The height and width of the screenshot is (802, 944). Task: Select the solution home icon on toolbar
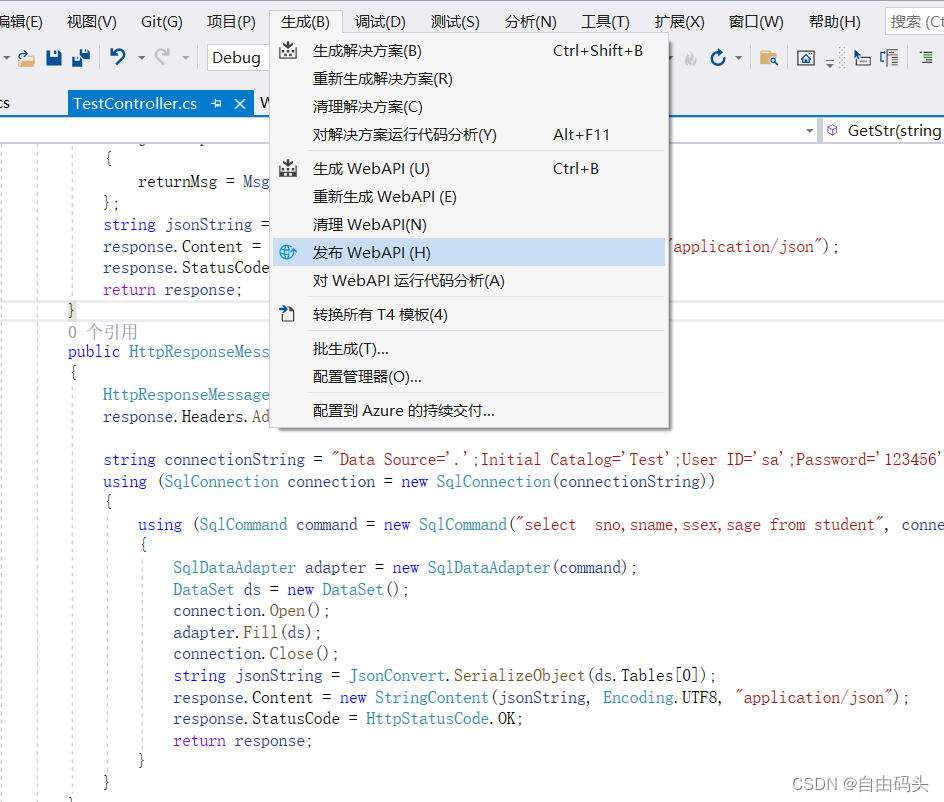[806, 58]
